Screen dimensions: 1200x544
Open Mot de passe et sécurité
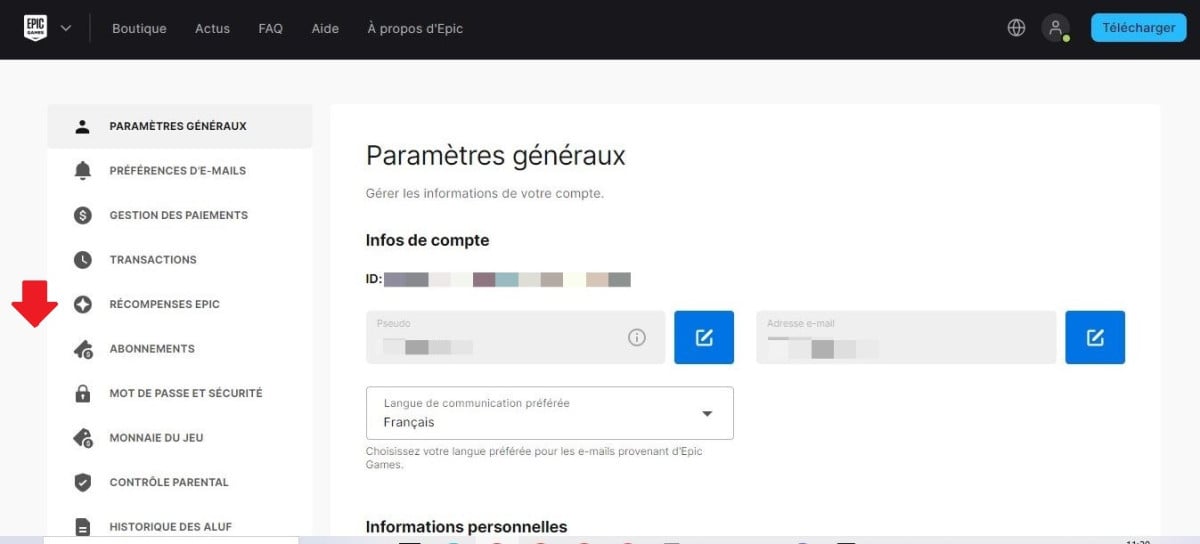click(185, 393)
